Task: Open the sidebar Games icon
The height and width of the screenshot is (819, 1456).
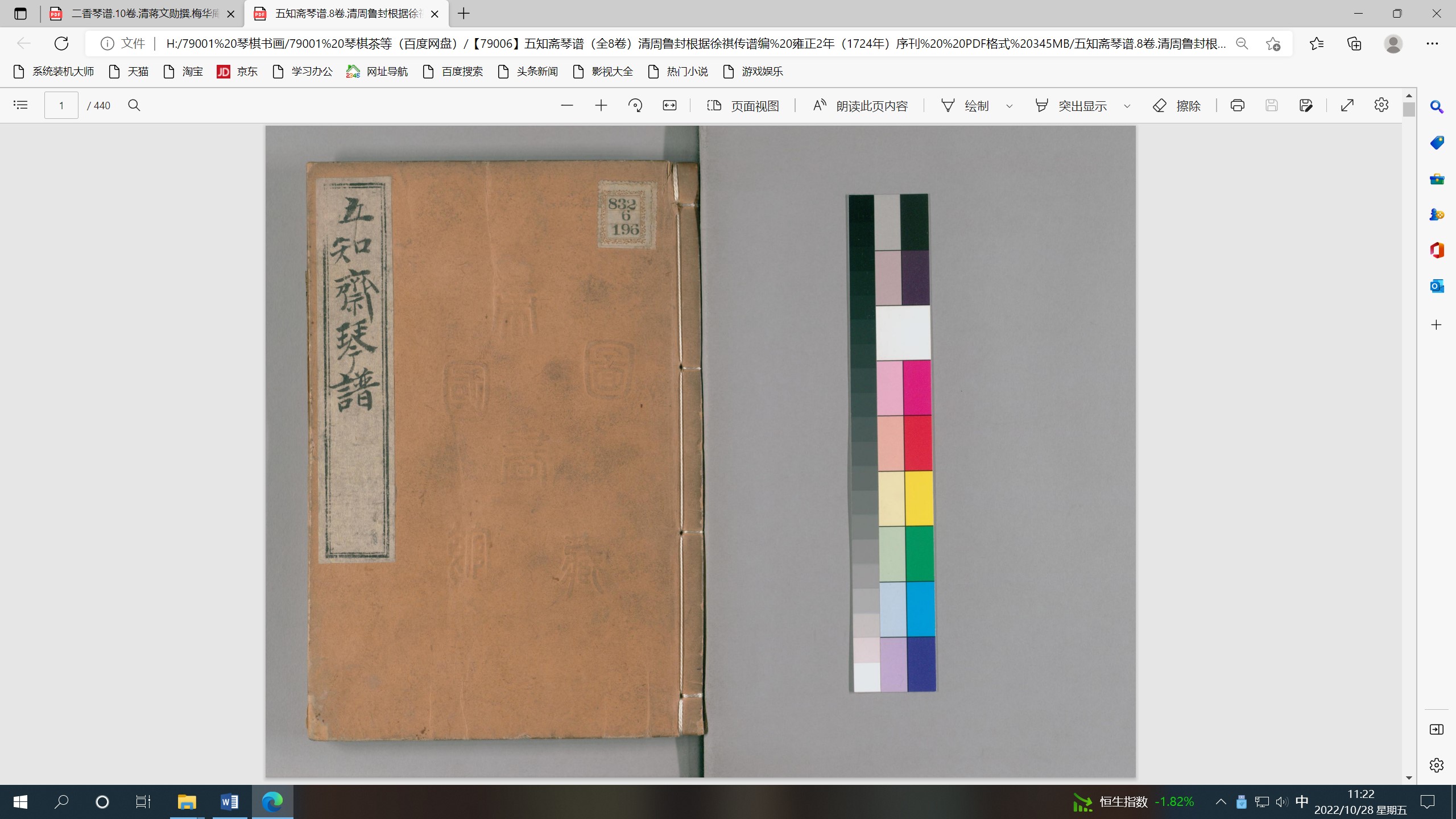Action: pyautogui.click(x=1437, y=214)
